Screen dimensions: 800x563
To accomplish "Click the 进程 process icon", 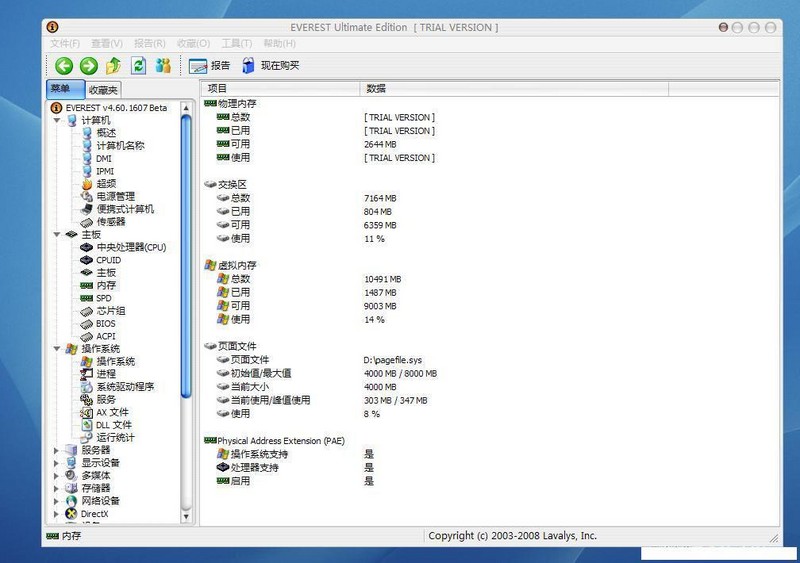I will [87, 374].
